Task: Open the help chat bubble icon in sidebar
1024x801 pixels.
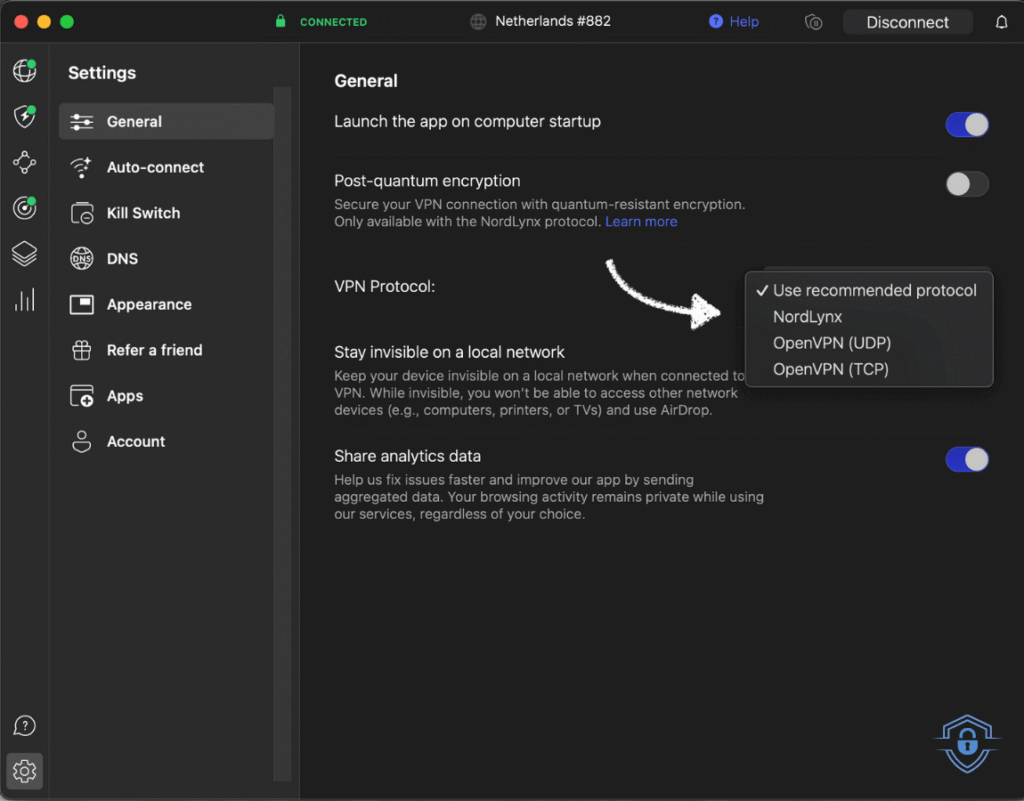Action: coord(25,725)
